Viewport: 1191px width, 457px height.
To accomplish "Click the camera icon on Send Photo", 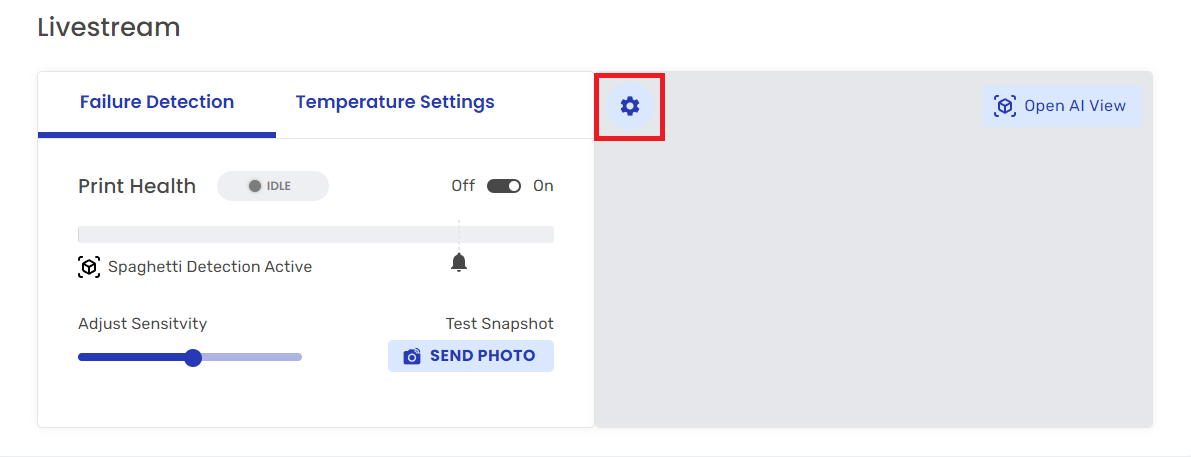I will point(412,356).
